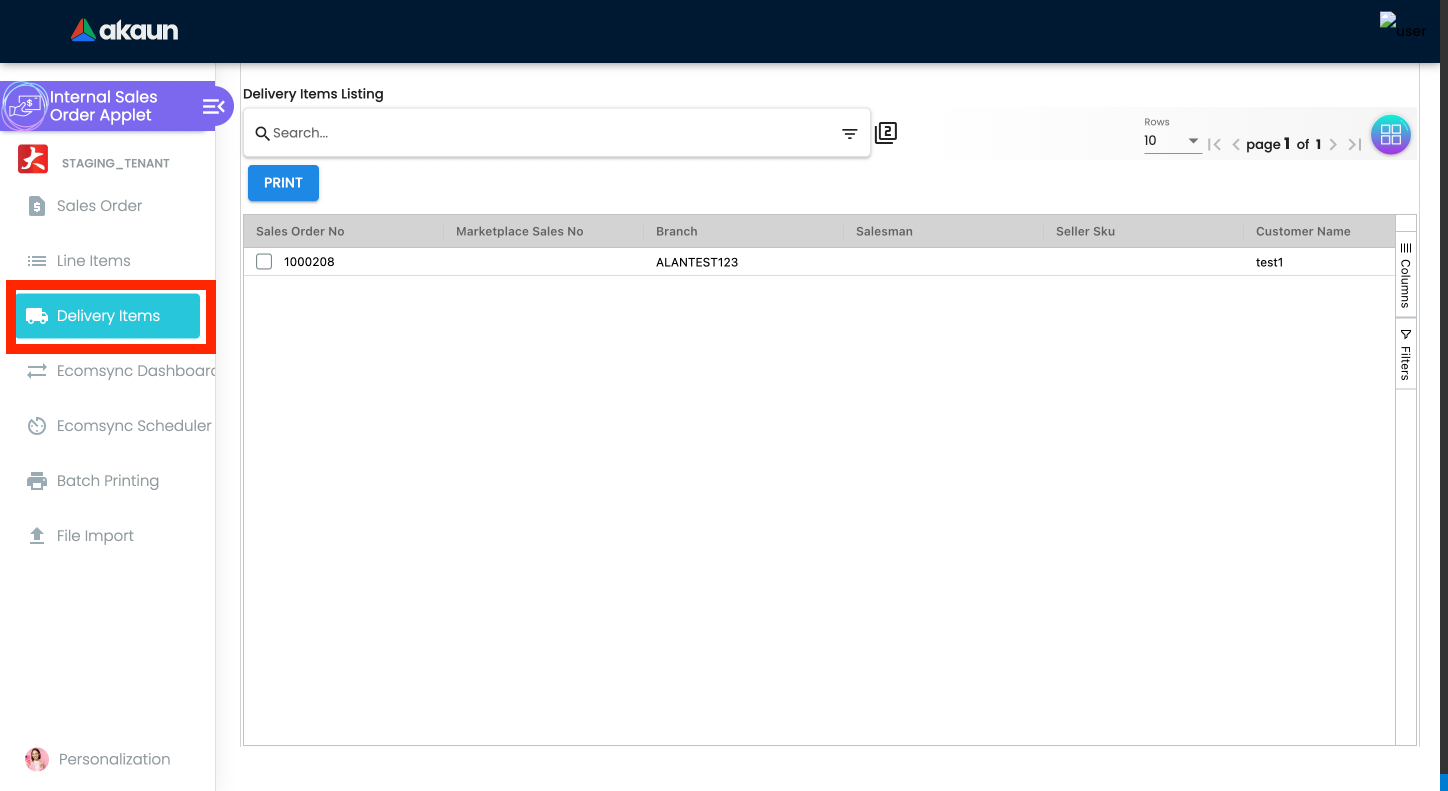Click the Personalization avatar icon
1448x791 pixels.
pyautogui.click(x=37, y=759)
